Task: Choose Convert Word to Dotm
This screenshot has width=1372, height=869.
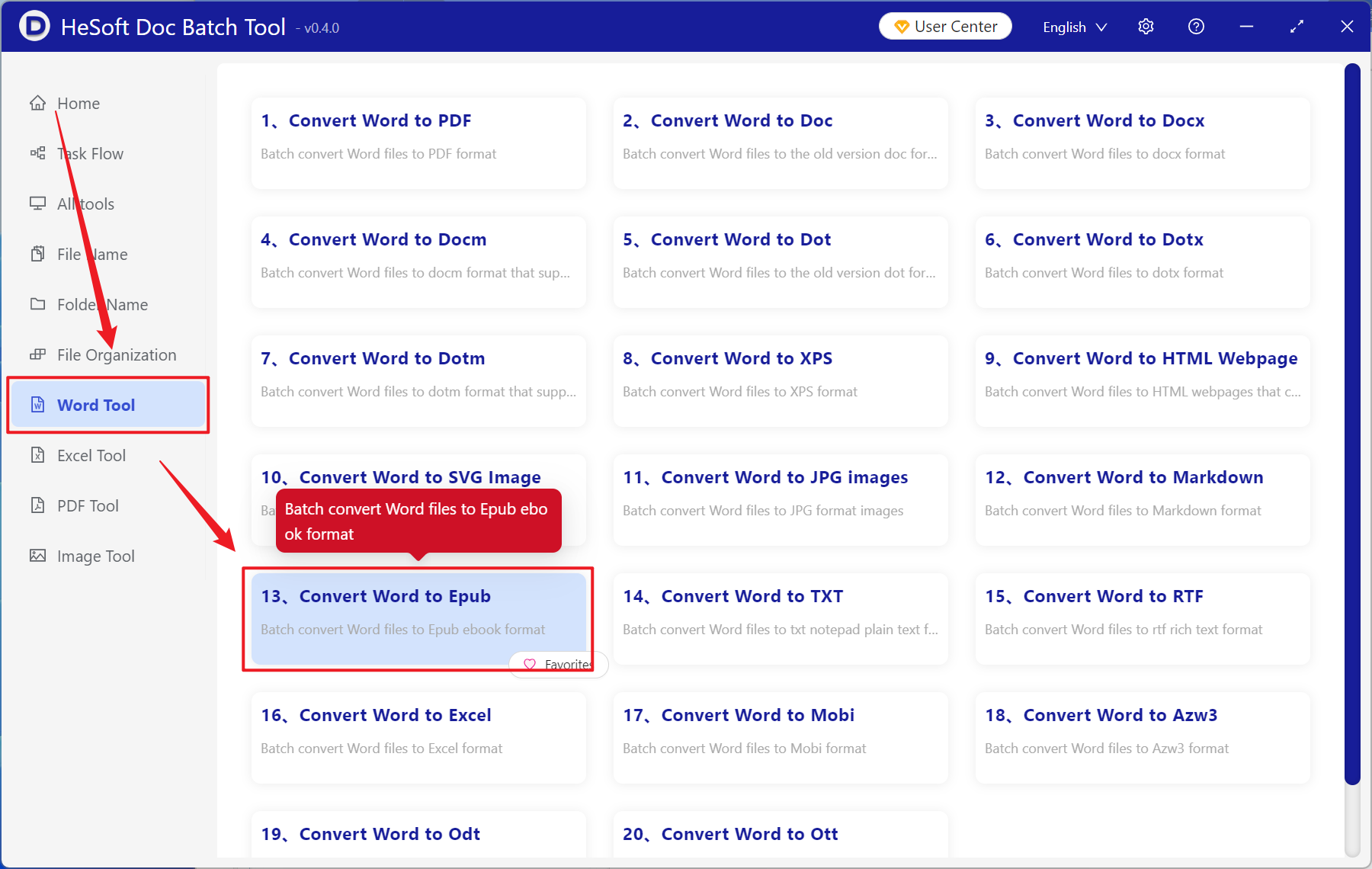Action: pyautogui.click(x=418, y=381)
